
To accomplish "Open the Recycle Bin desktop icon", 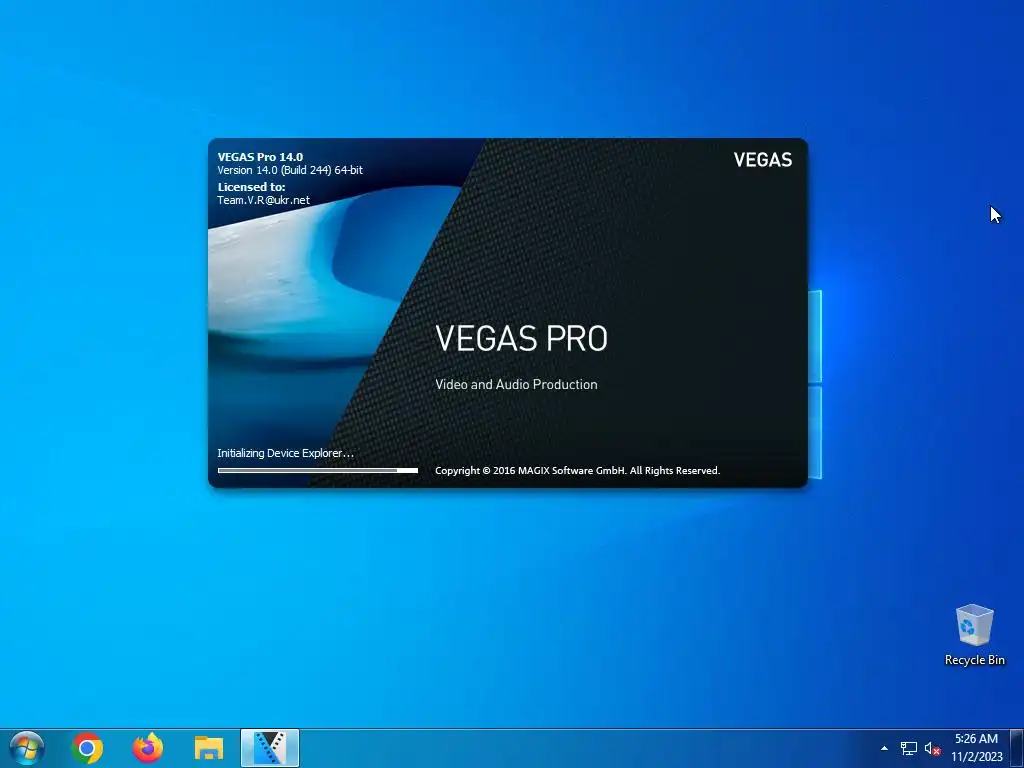I will [974, 635].
